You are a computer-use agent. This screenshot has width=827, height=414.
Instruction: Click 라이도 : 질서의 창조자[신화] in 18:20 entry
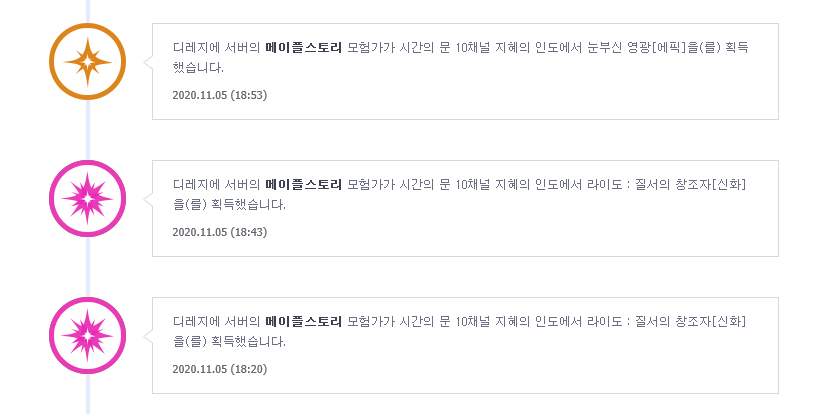(x=667, y=322)
